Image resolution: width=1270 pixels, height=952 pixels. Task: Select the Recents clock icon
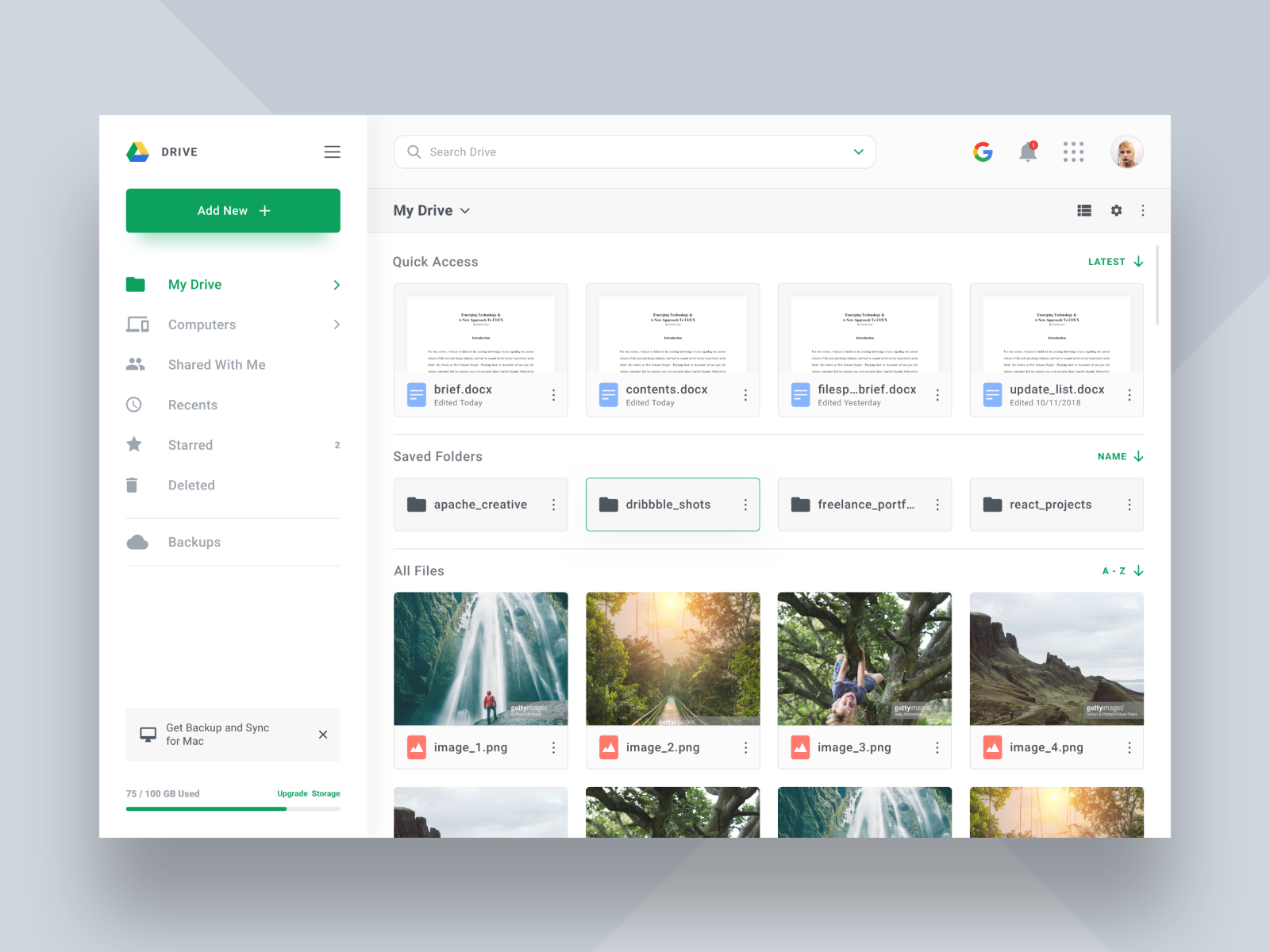(135, 405)
